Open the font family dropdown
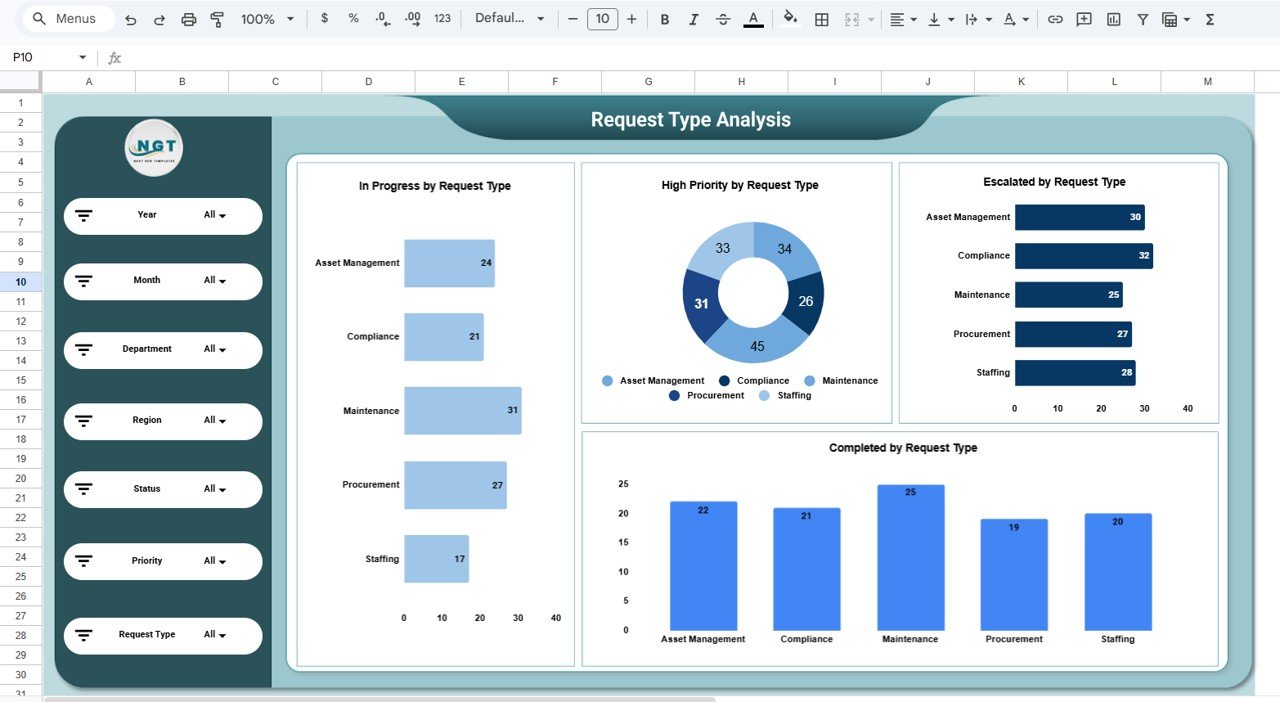 tap(510, 19)
